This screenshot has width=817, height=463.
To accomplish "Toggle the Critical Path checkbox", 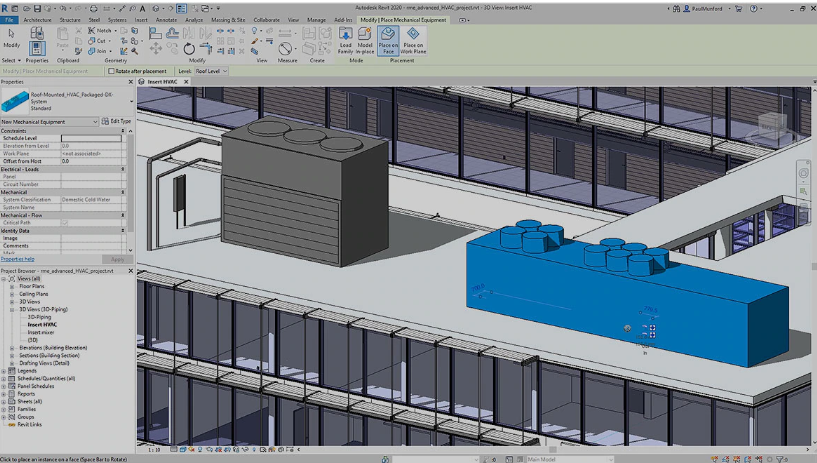I will 66,222.
